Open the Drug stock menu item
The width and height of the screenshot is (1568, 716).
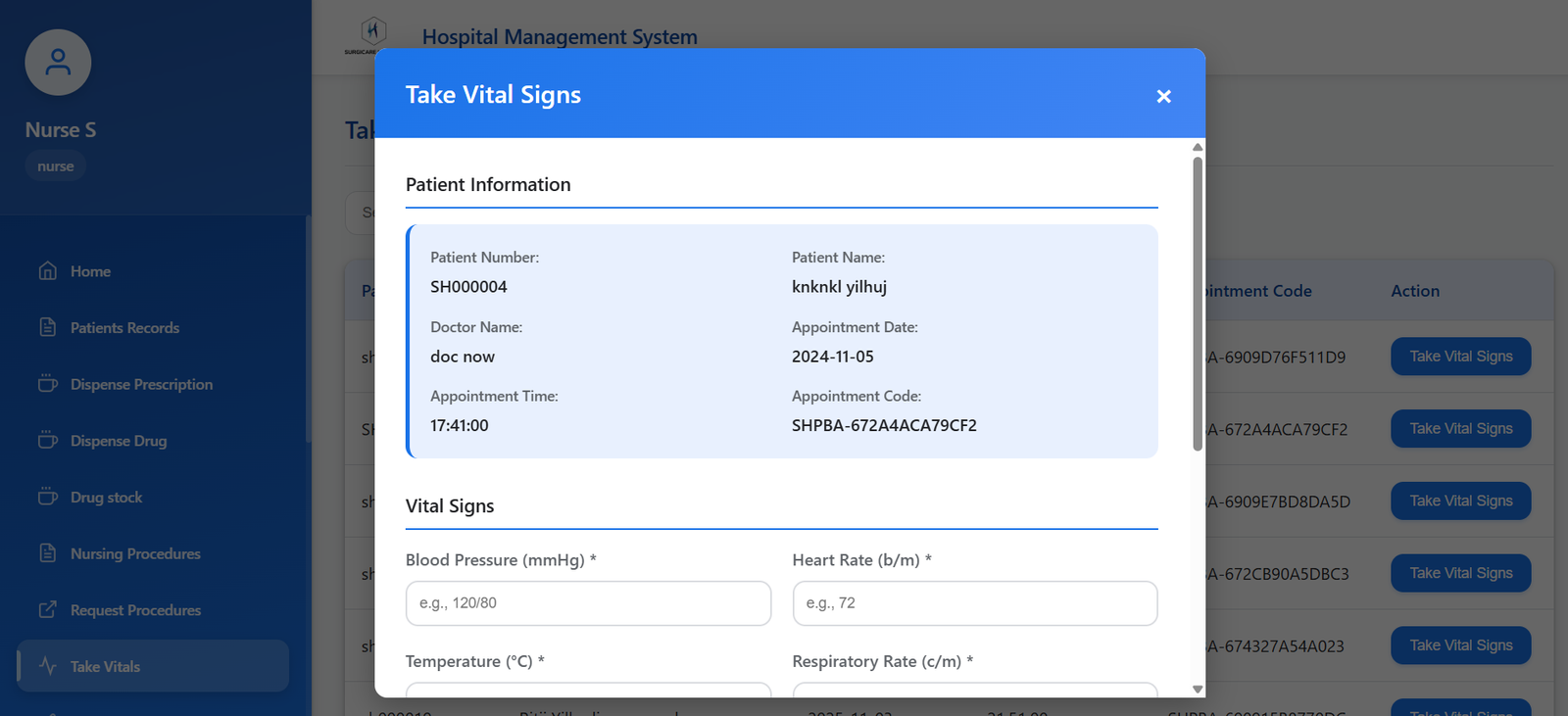tap(153, 498)
